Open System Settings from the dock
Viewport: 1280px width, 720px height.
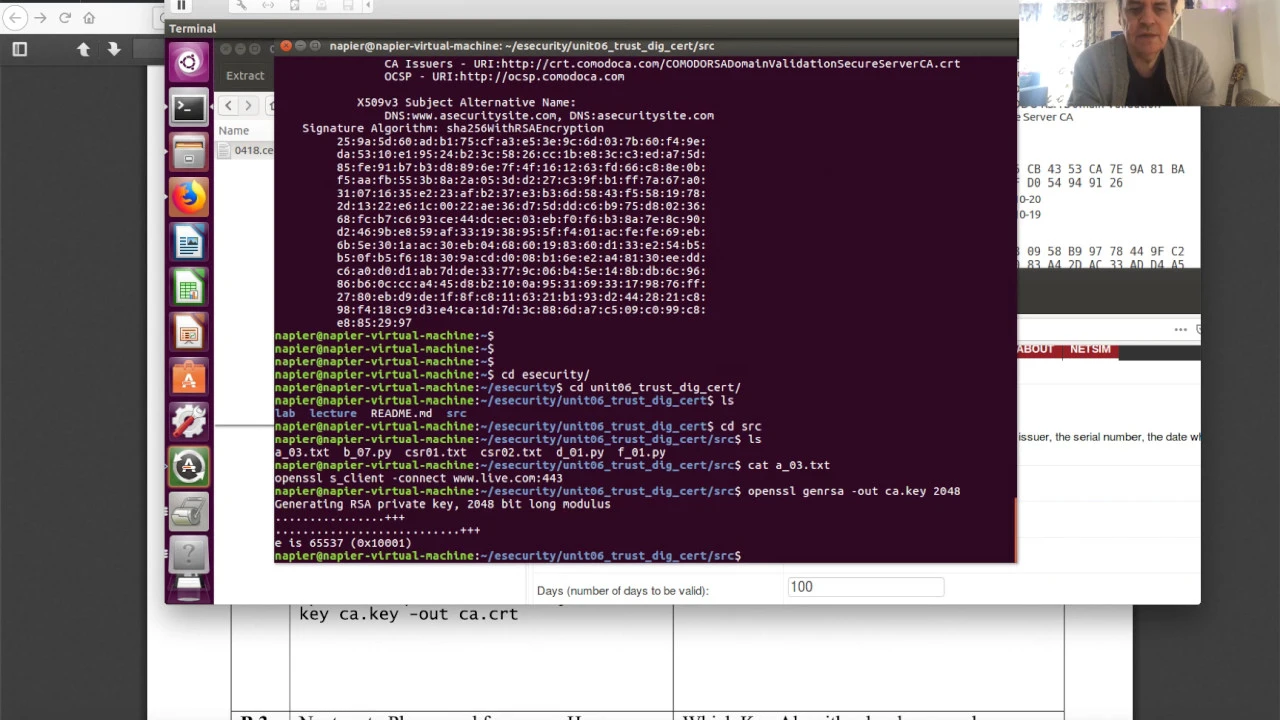(x=189, y=423)
